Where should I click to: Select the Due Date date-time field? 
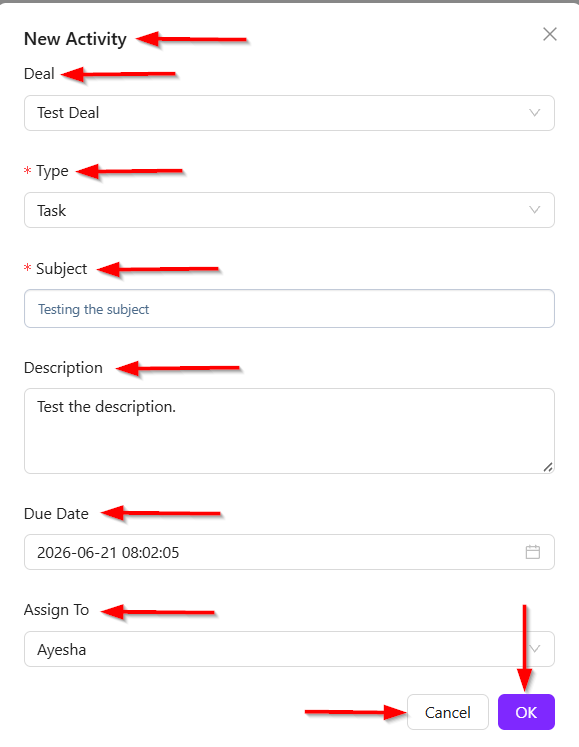(289, 552)
